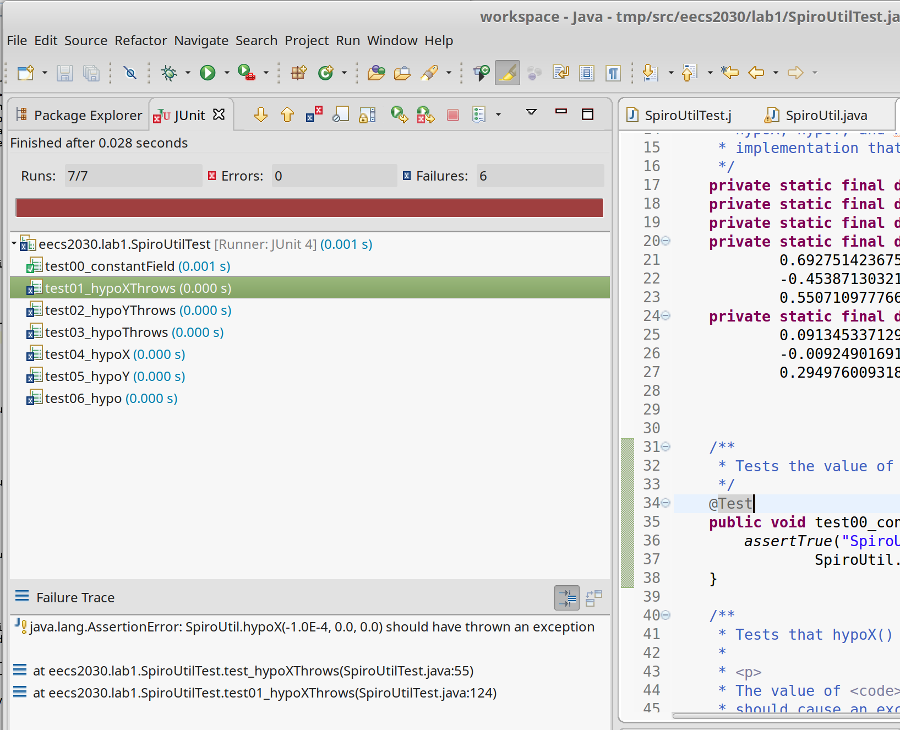Screen dimensions: 900x730
Task: Launch the Debug bug icon
Action: (169, 73)
